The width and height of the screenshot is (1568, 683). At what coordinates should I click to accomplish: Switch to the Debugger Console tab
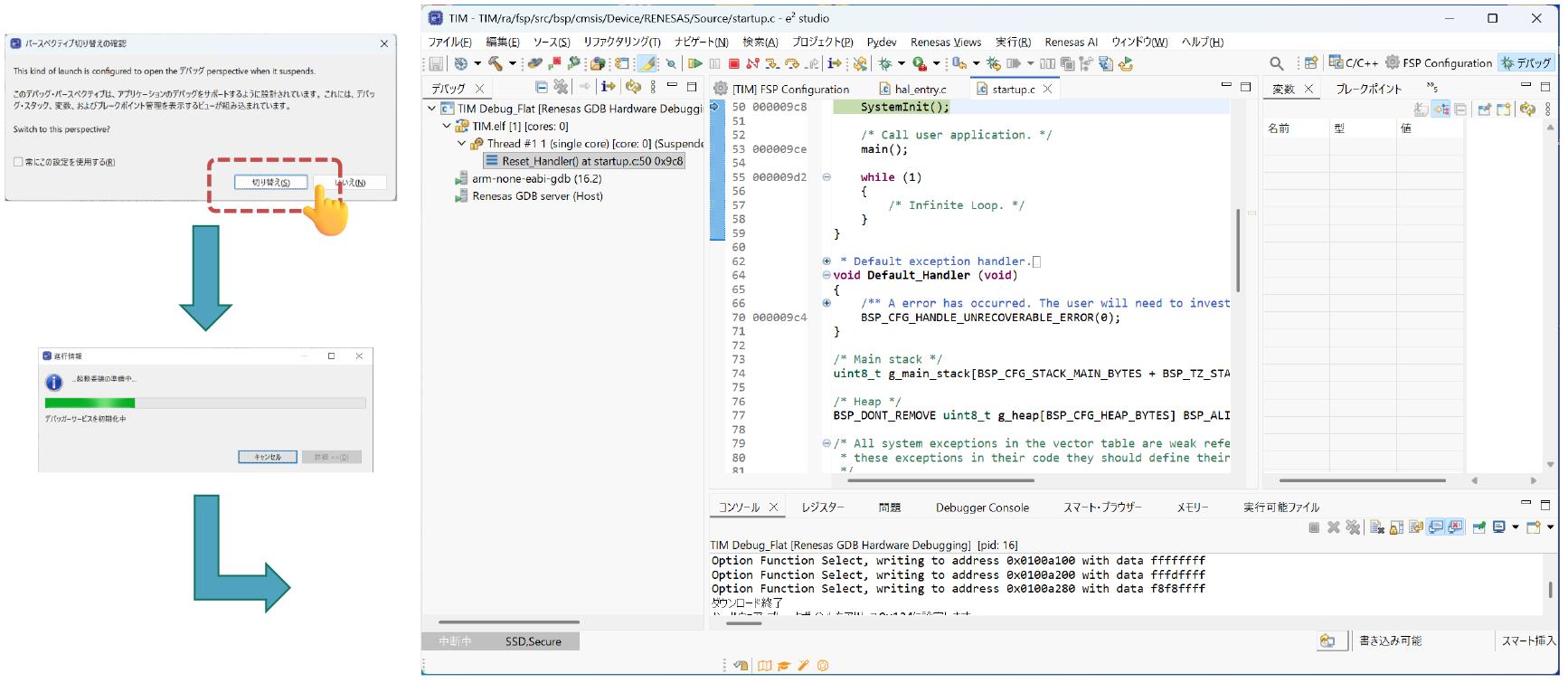(982, 508)
